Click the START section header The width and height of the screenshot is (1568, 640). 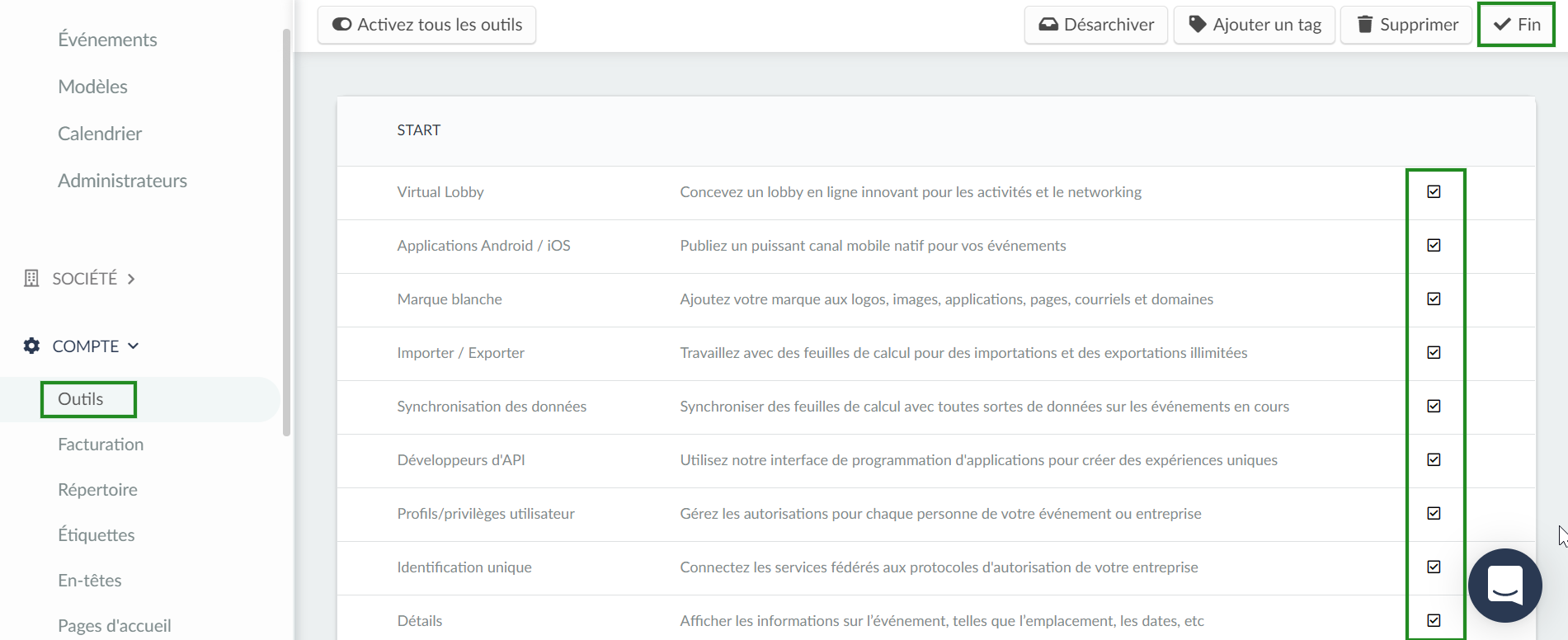[419, 130]
